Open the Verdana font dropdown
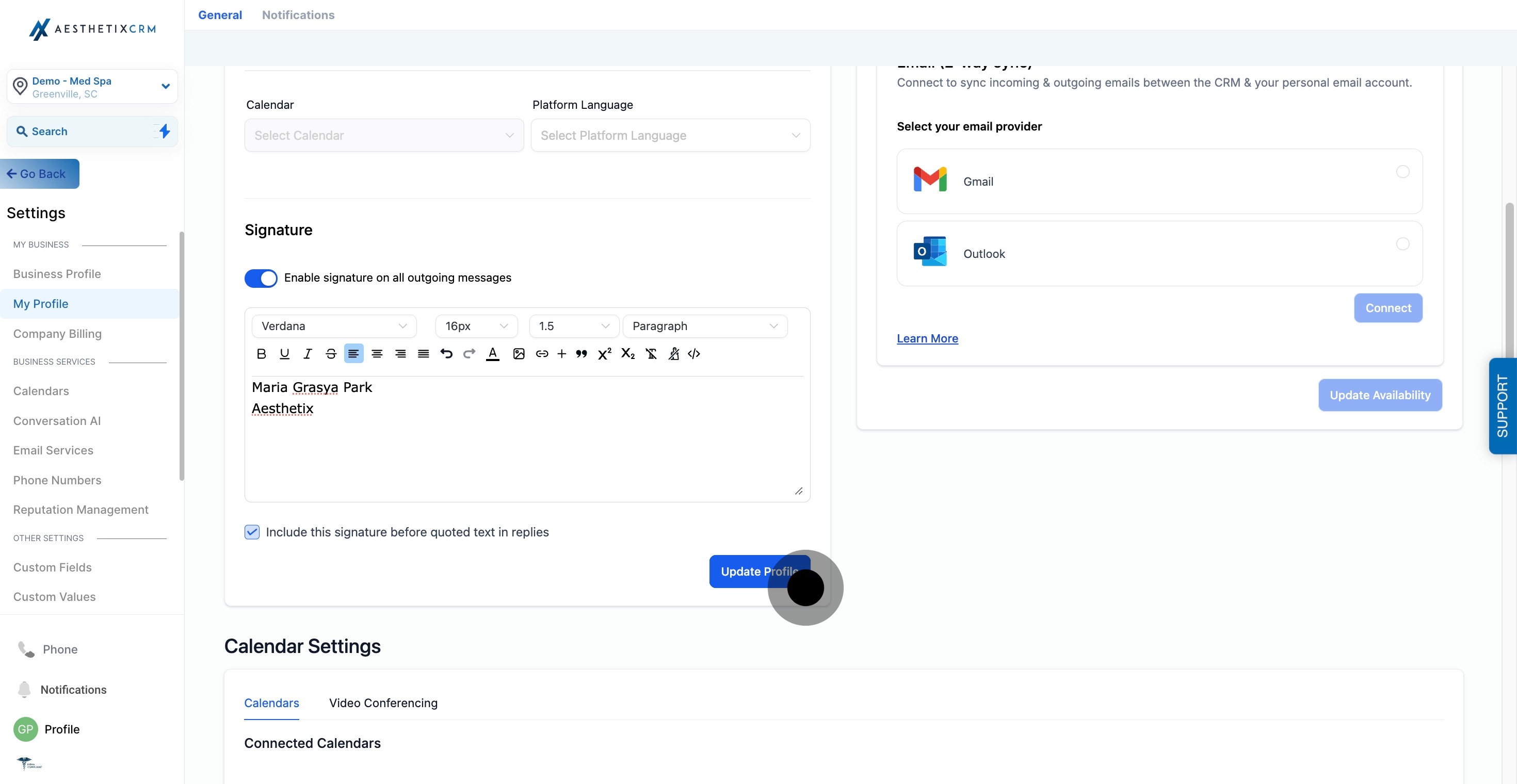This screenshot has width=1517, height=784. [x=334, y=326]
